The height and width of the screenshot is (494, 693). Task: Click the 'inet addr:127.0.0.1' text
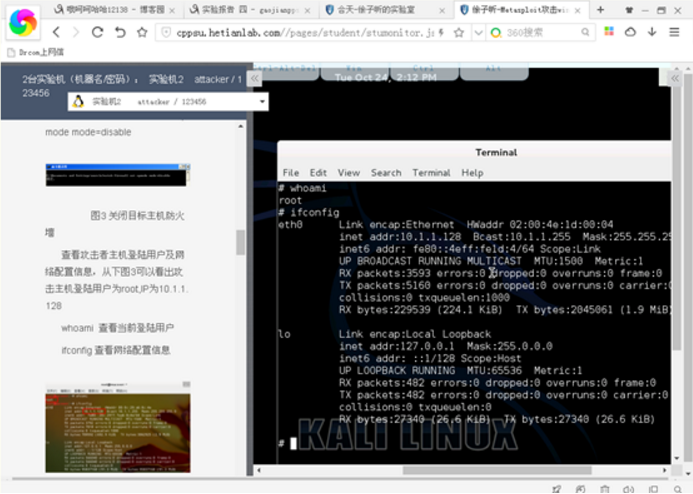tap(397, 346)
